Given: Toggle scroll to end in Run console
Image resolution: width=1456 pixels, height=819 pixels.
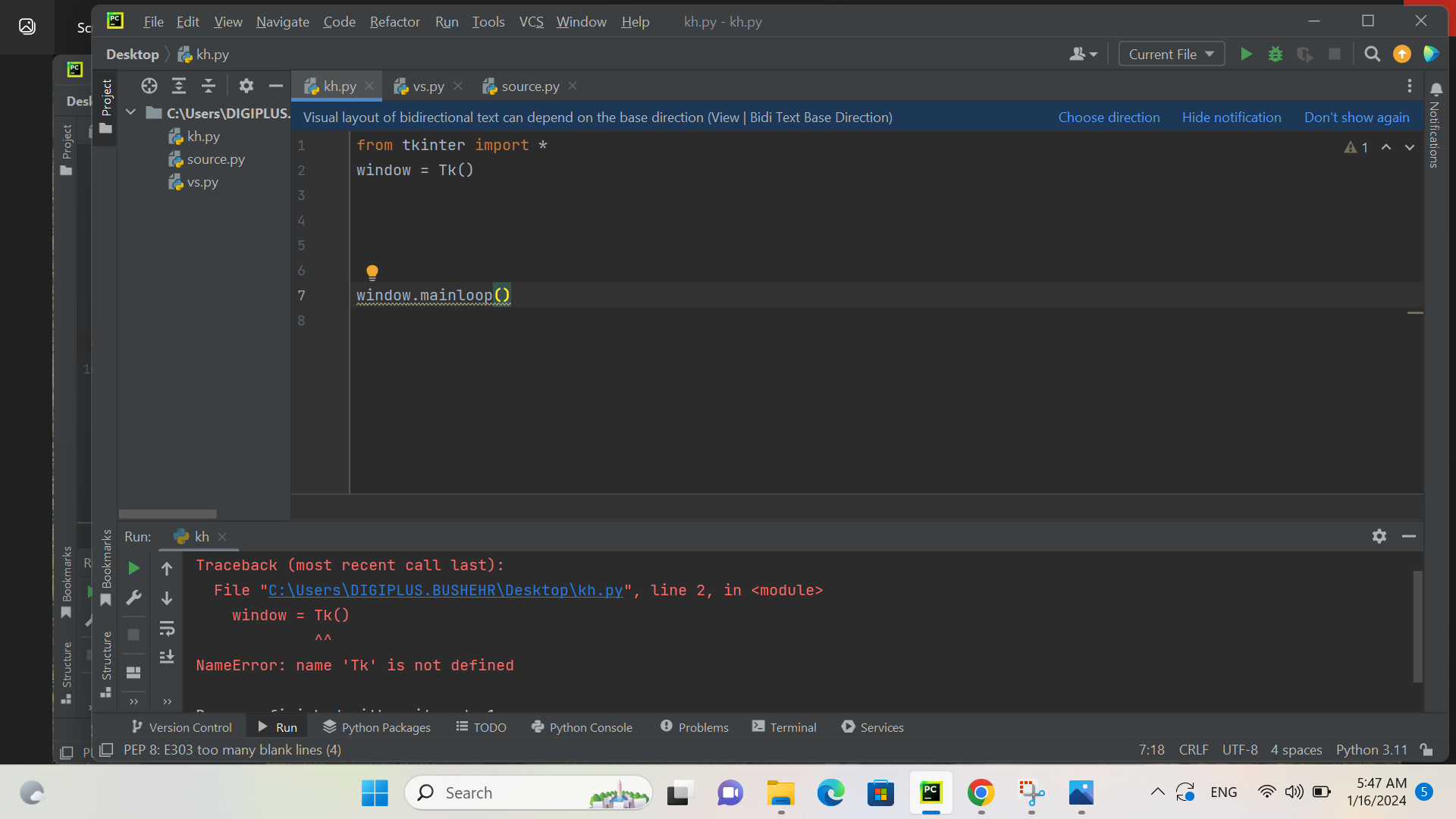Looking at the screenshot, I should pyautogui.click(x=167, y=657).
